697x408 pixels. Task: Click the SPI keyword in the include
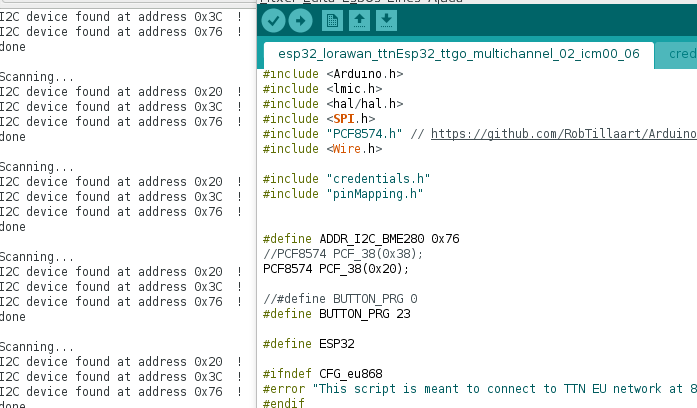tap(344, 119)
